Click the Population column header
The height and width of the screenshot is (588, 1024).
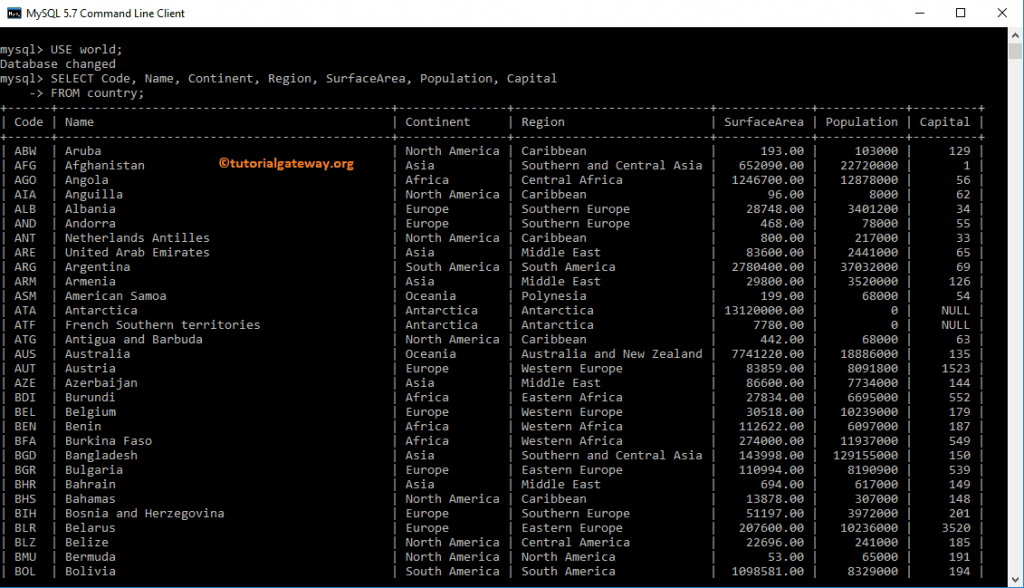(x=862, y=122)
